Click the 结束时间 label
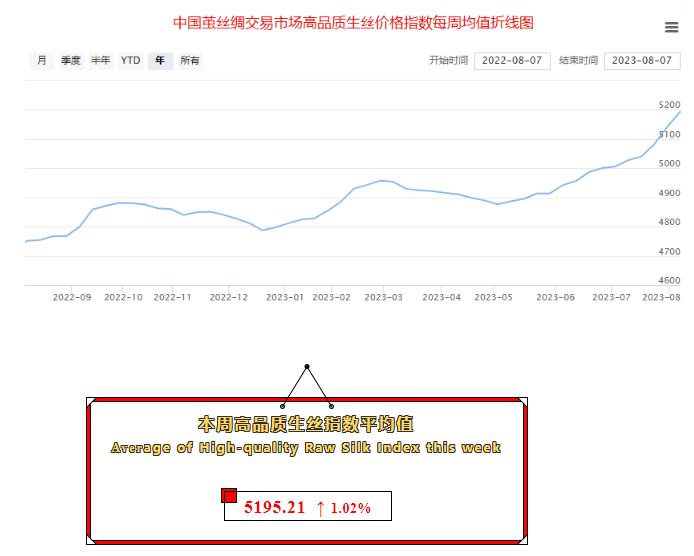The height and width of the screenshot is (556, 694). point(578,61)
